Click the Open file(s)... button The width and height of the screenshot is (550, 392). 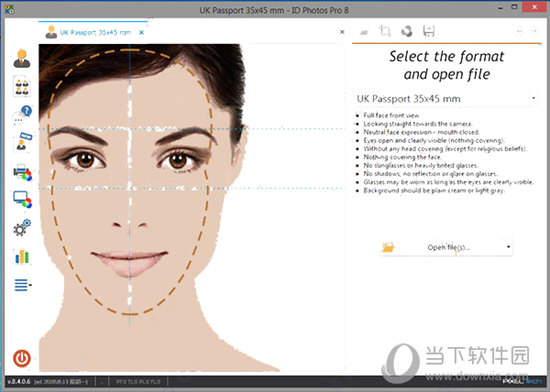pos(446,247)
